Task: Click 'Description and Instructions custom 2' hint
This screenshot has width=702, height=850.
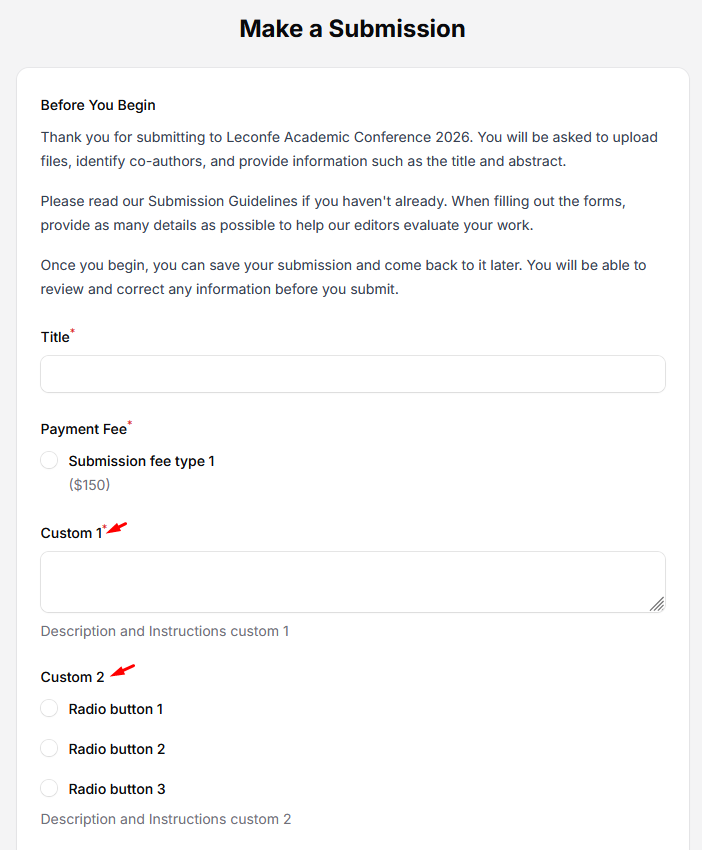Action: pyautogui.click(x=165, y=819)
